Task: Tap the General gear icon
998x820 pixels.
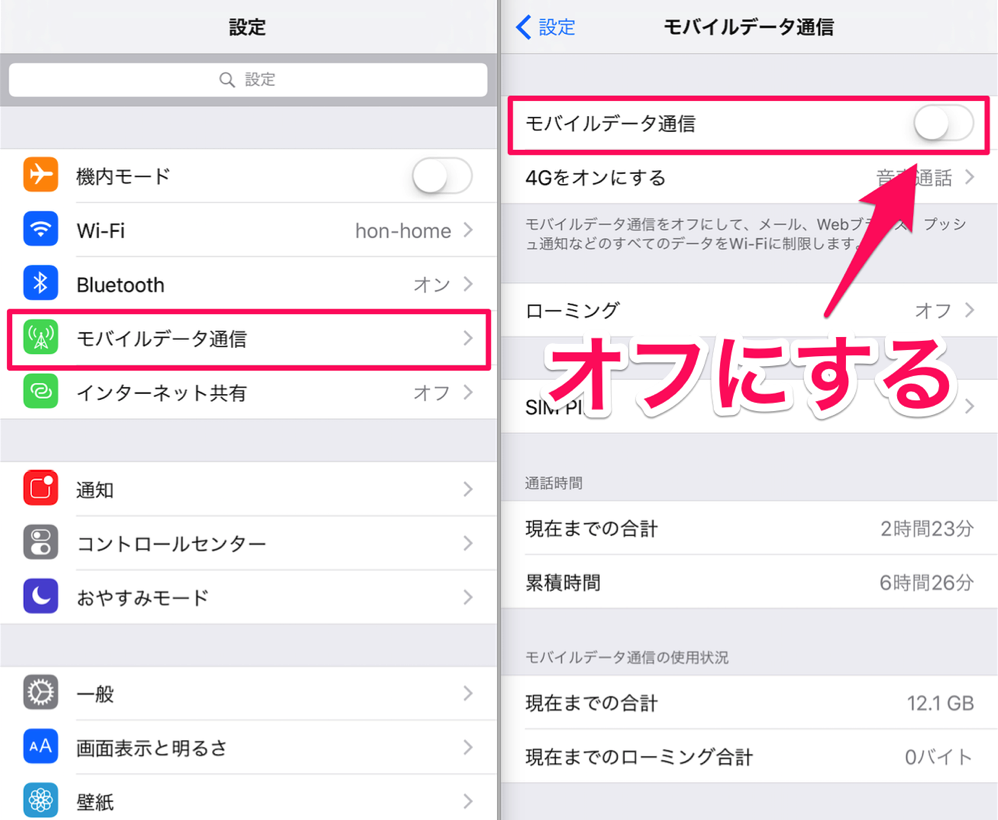Action: coord(41,692)
